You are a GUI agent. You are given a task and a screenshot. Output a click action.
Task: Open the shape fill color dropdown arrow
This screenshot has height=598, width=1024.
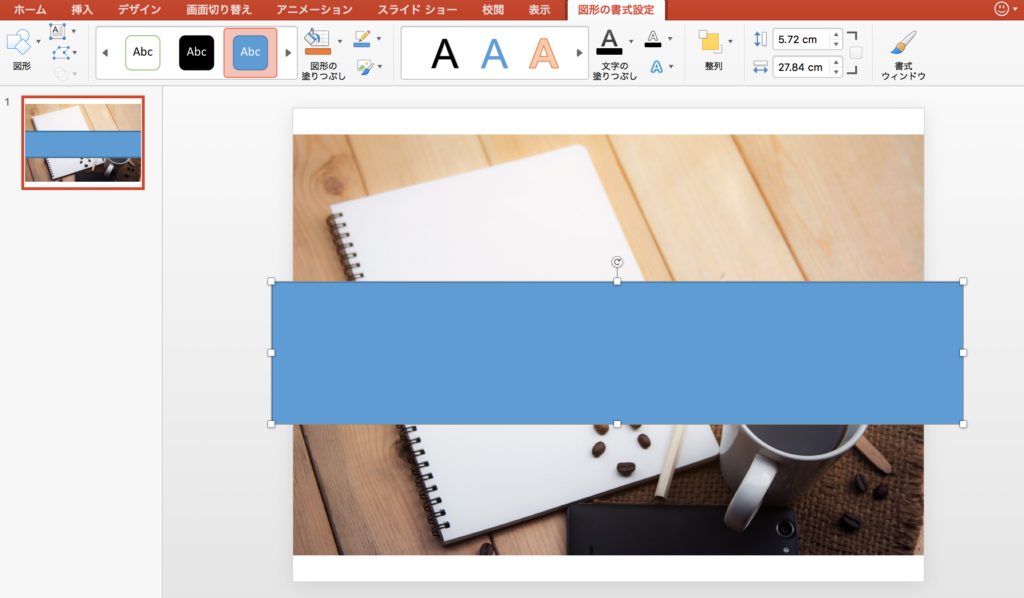(x=340, y=41)
